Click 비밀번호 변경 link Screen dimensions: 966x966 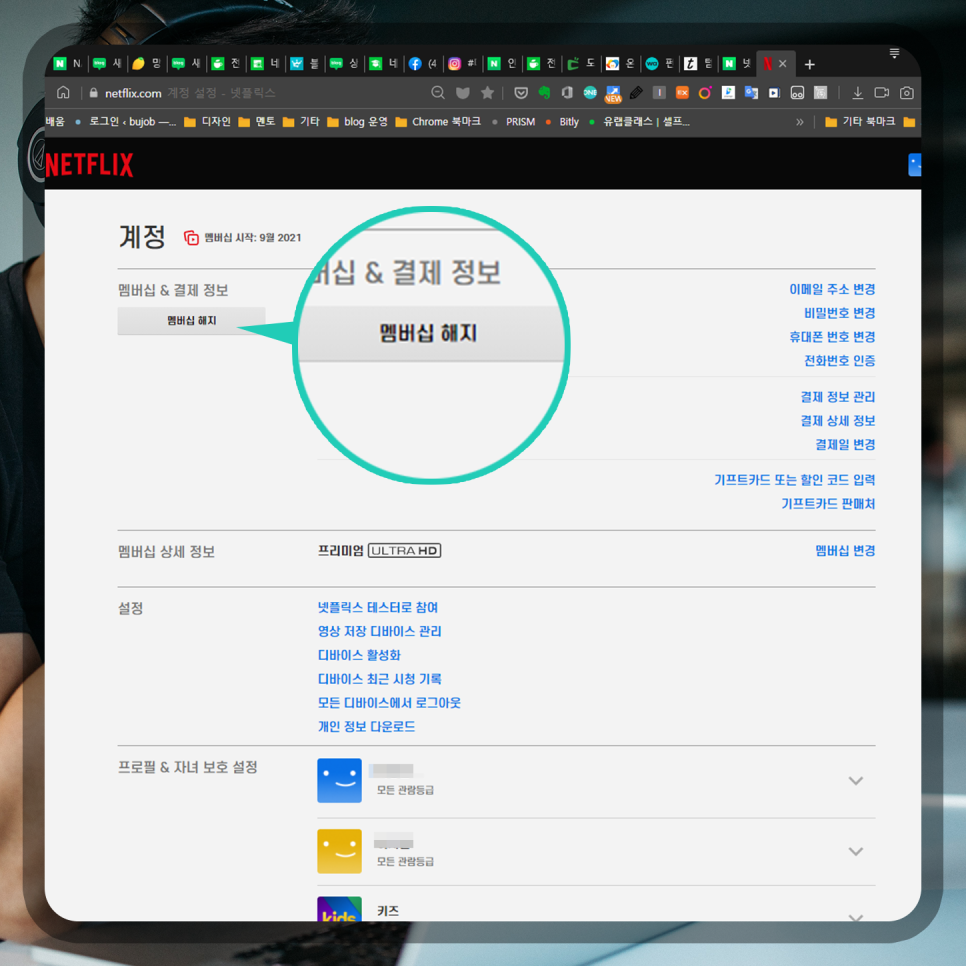tap(839, 313)
